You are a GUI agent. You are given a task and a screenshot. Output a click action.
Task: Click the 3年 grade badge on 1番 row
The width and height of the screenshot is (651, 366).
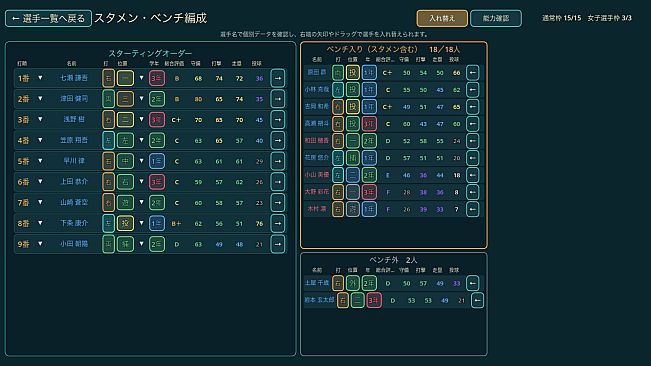[x=157, y=78]
